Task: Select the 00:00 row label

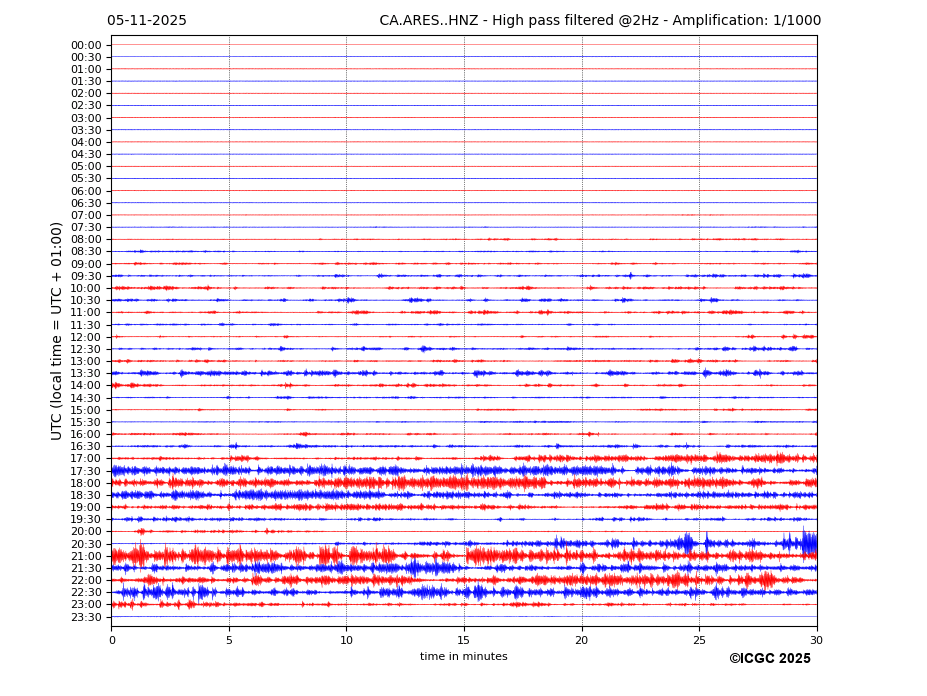Action: 86,45
